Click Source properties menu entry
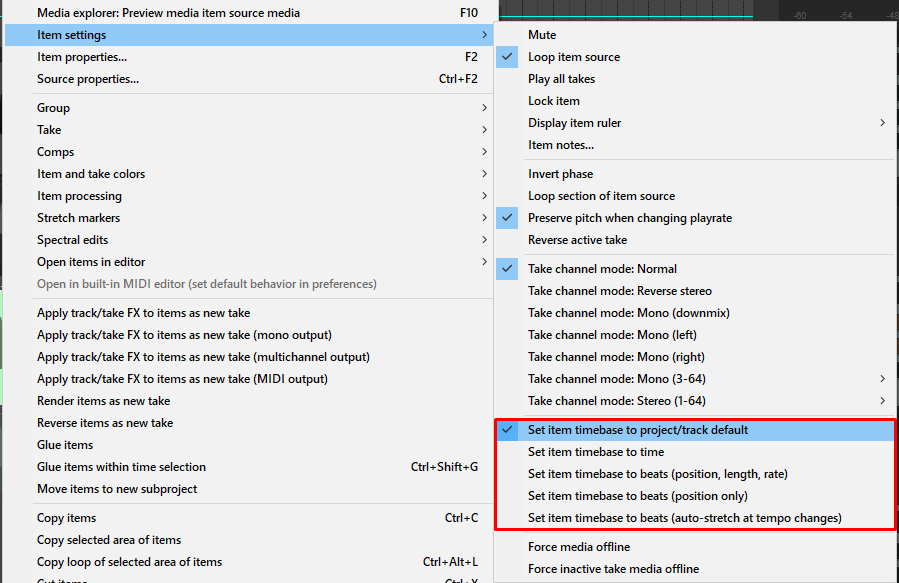899x583 pixels. pos(88,79)
